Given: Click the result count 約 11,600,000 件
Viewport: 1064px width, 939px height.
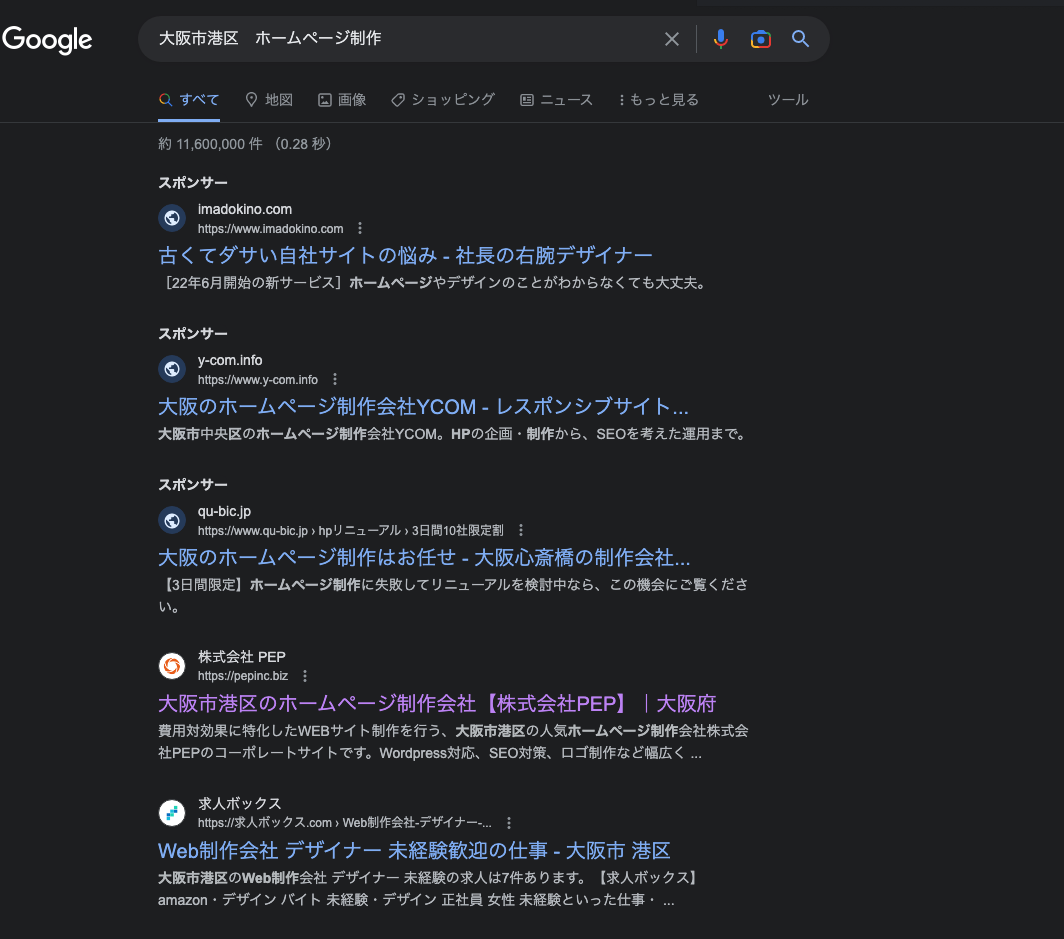Looking at the screenshot, I should [210, 144].
